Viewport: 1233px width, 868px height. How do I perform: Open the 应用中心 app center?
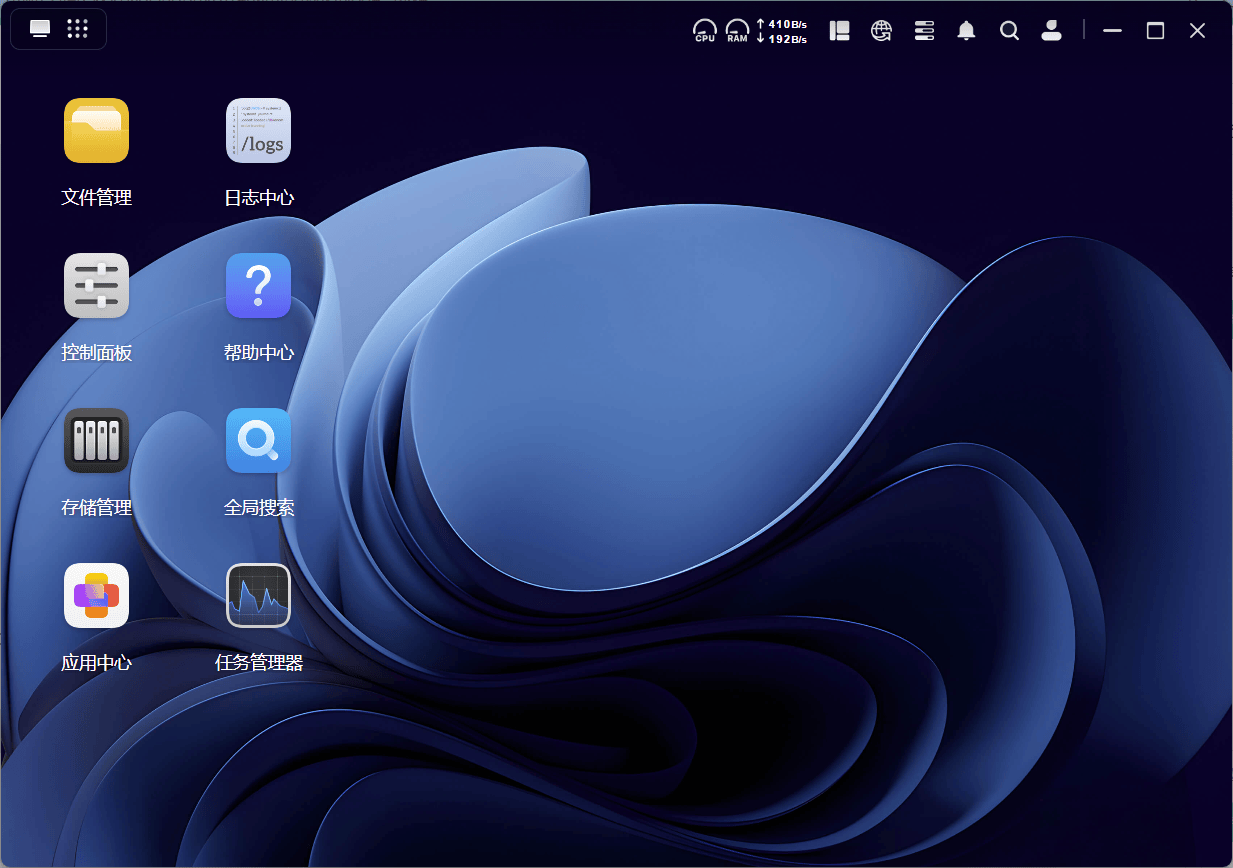pyautogui.click(x=96, y=596)
